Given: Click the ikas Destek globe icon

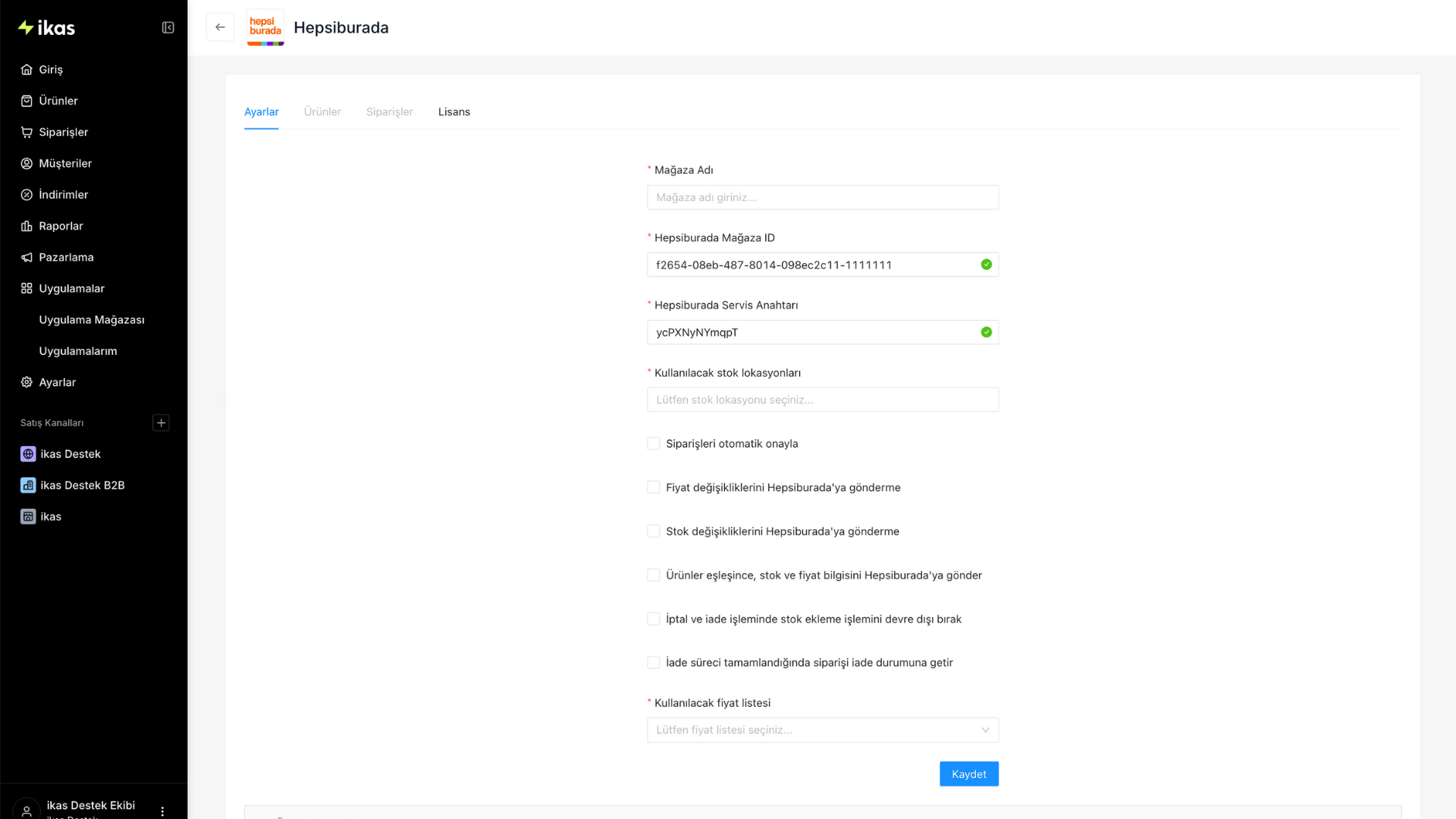Looking at the screenshot, I should [28, 454].
